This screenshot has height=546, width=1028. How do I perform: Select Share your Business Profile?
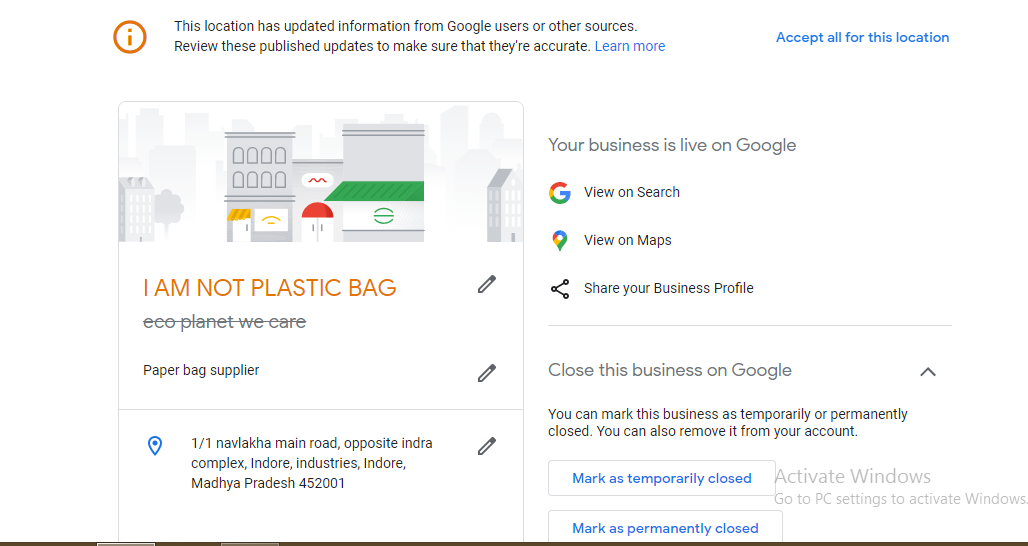pos(669,288)
